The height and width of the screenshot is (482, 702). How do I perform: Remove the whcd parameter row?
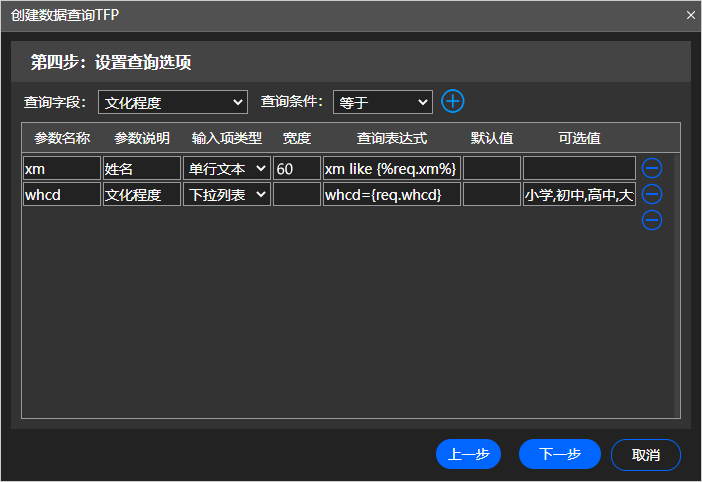pos(652,194)
